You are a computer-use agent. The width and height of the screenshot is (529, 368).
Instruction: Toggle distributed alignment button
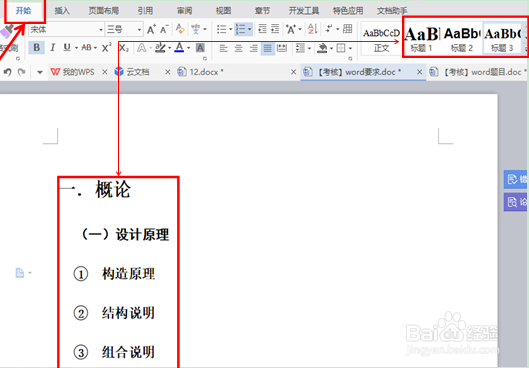(282, 48)
